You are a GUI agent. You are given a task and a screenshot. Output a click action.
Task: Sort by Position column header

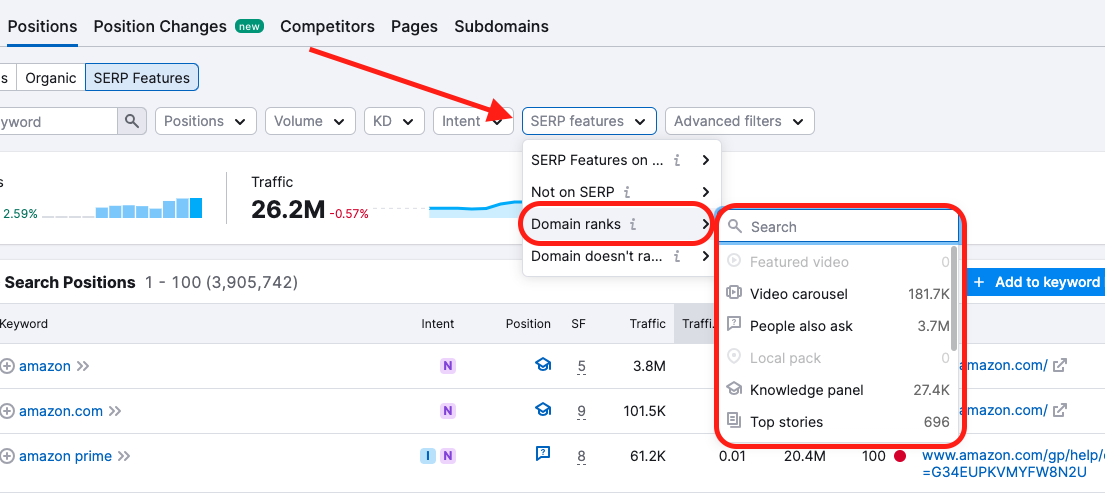528,324
